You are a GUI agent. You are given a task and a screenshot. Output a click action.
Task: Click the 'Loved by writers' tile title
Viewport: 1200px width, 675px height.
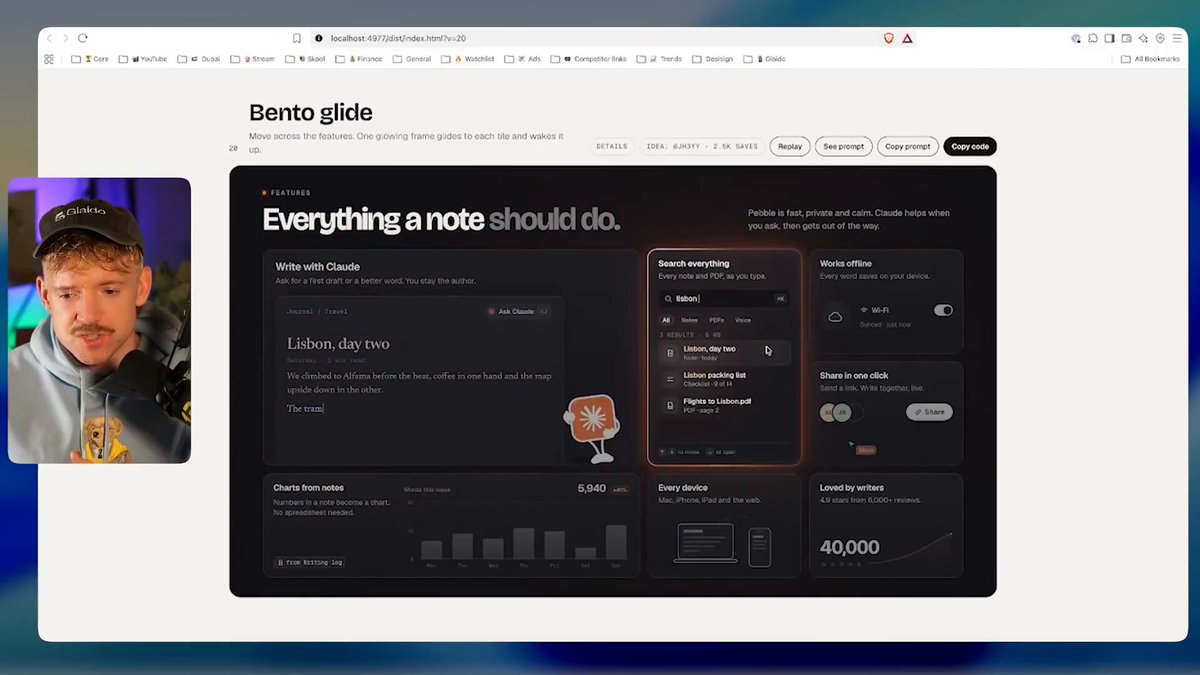(852, 488)
